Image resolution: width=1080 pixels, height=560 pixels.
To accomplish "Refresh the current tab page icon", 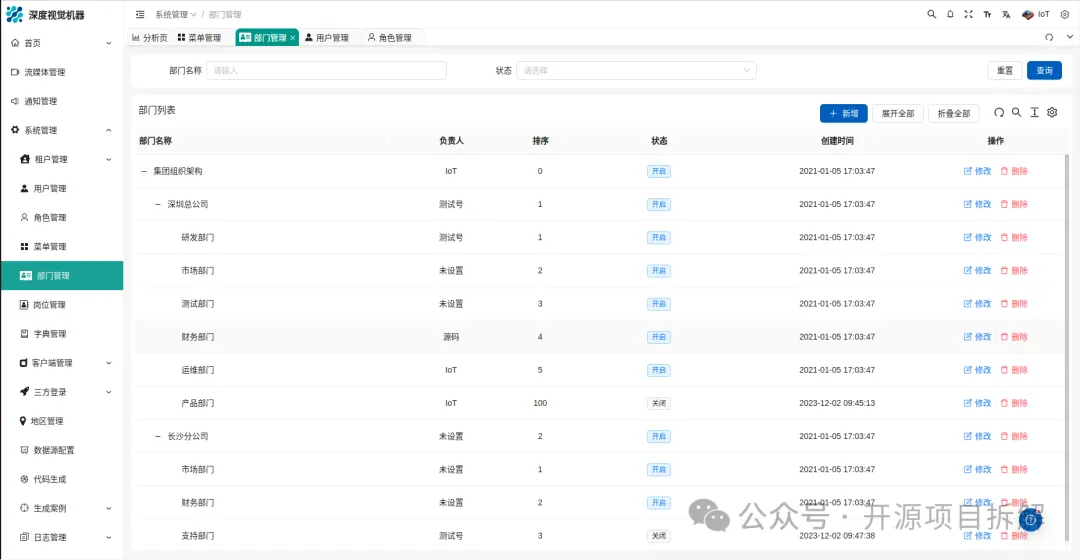I will click(1049, 37).
